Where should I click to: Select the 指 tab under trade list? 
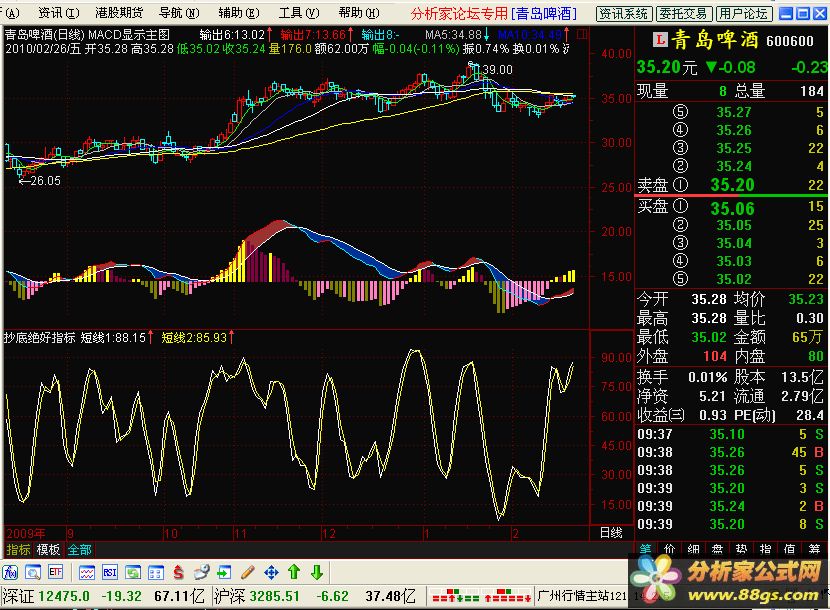(x=765, y=549)
